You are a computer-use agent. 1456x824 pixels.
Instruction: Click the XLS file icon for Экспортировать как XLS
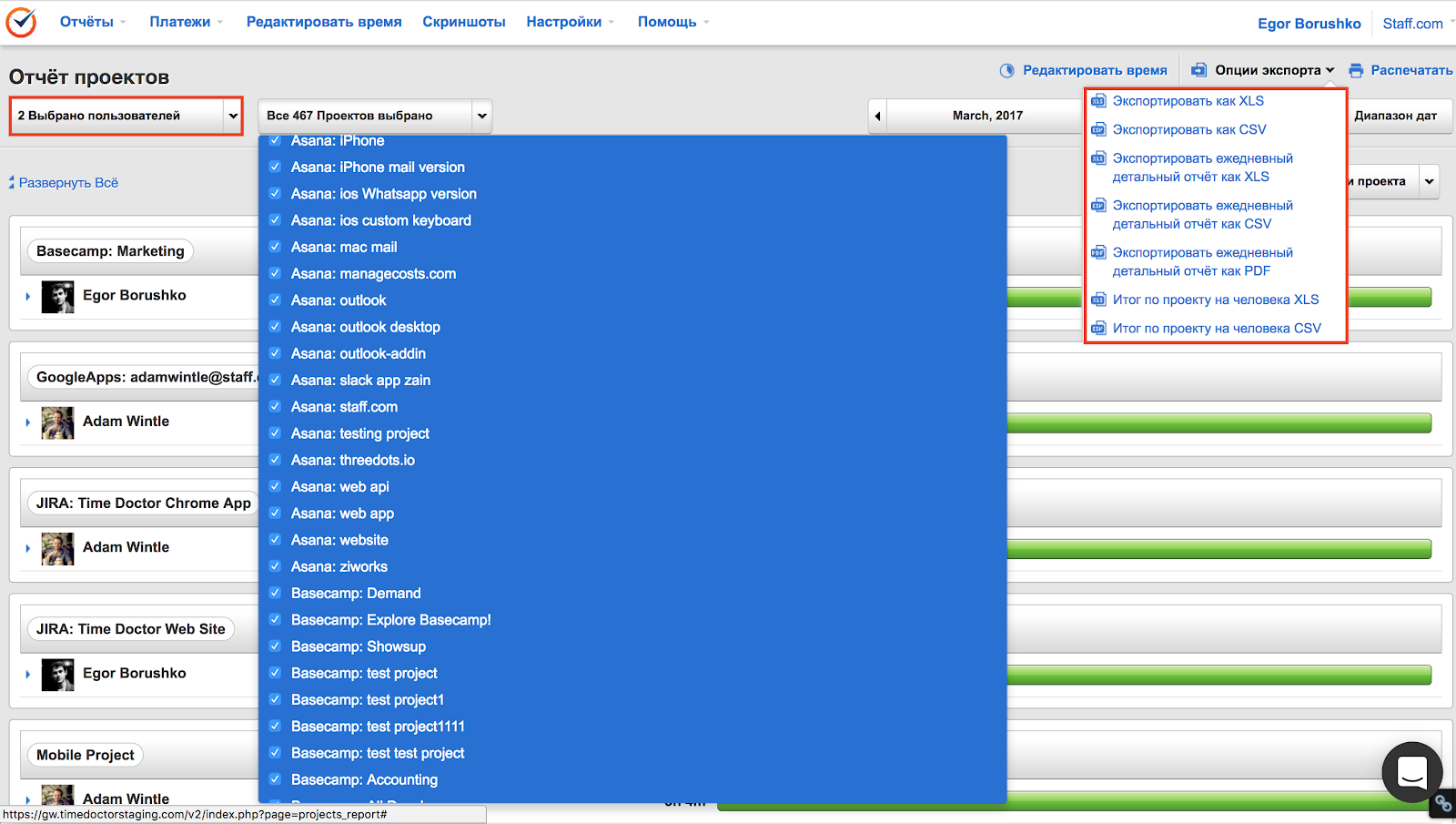(1098, 101)
